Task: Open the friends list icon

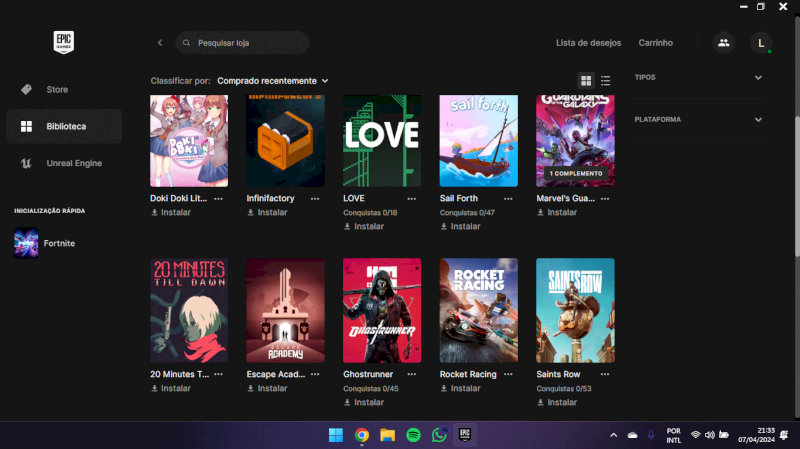Action: pos(722,43)
